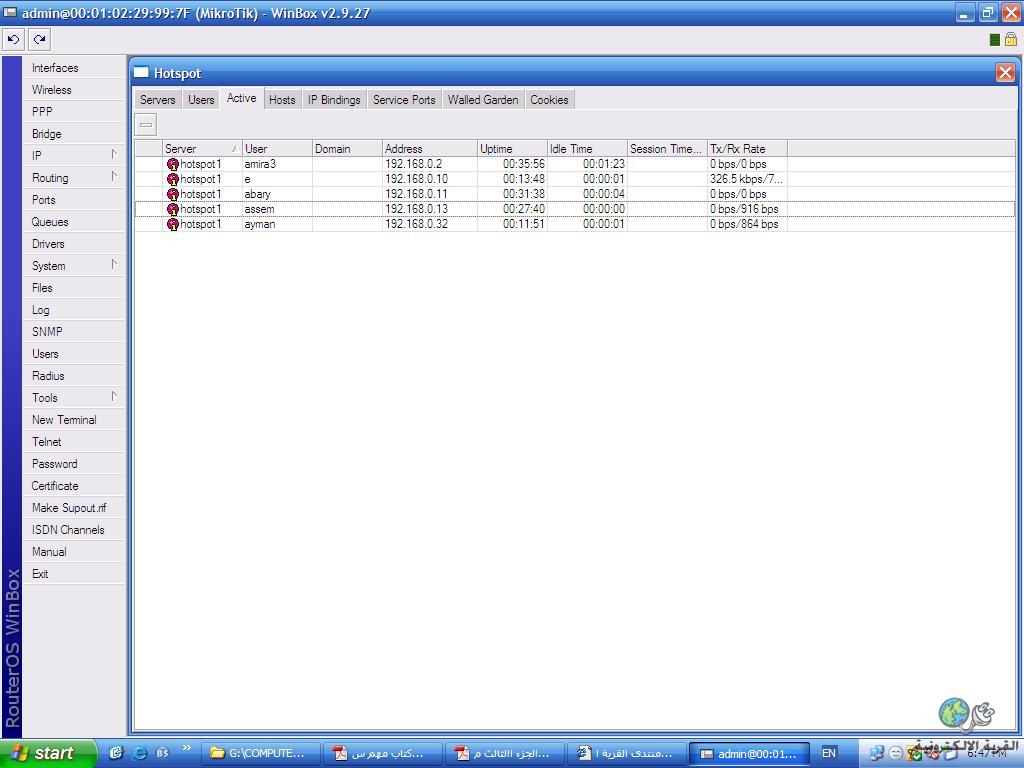Click the quick launch overflow chevron
Viewport: 1024px width, 768px height.
click(186, 748)
